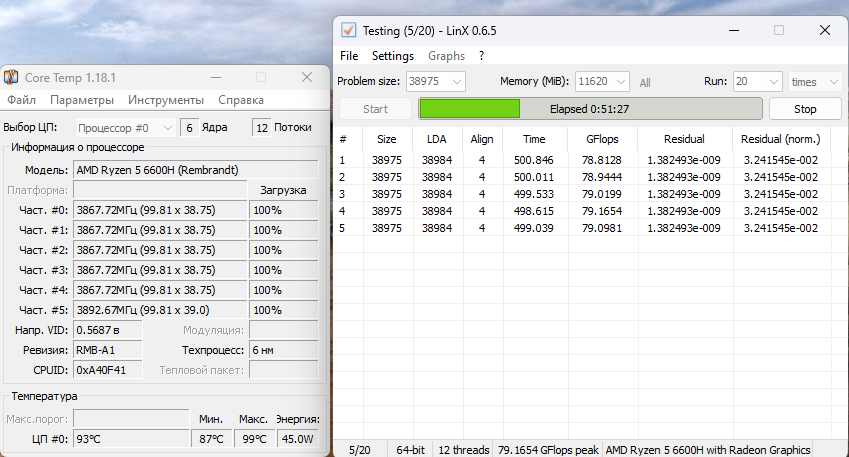This screenshot has width=849, height=457.
Task: Click the Elapsed progress bar
Action: 590,109
